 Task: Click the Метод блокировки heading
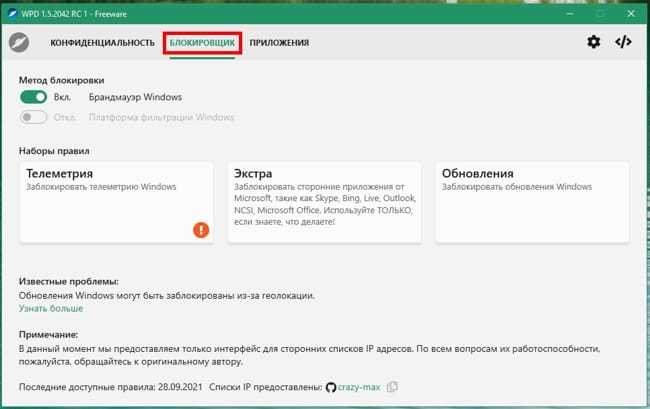[61, 80]
